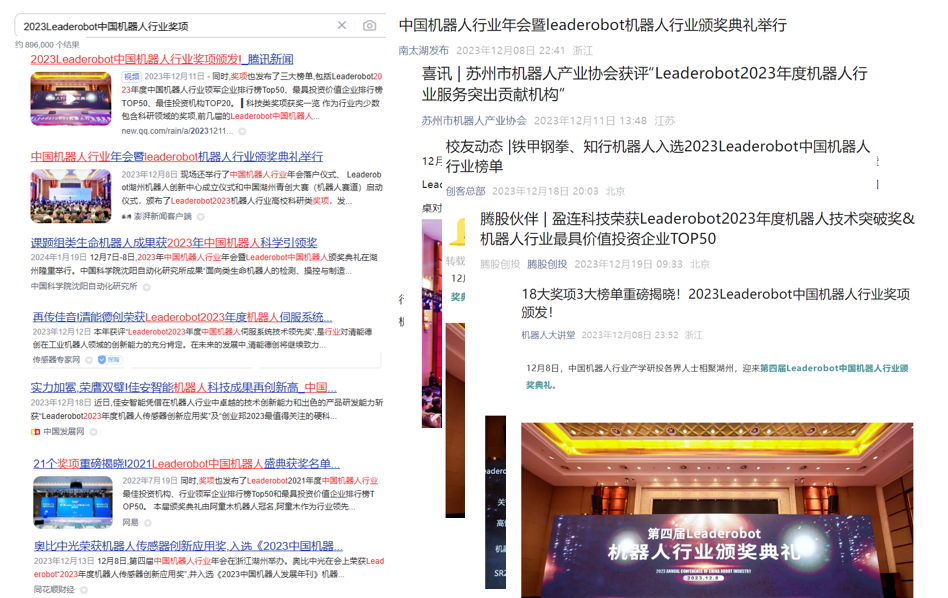Image resolution: width=948 pixels, height=598 pixels.
Task: Click the blue shield '保障' badge
Action: [x=109, y=360]
